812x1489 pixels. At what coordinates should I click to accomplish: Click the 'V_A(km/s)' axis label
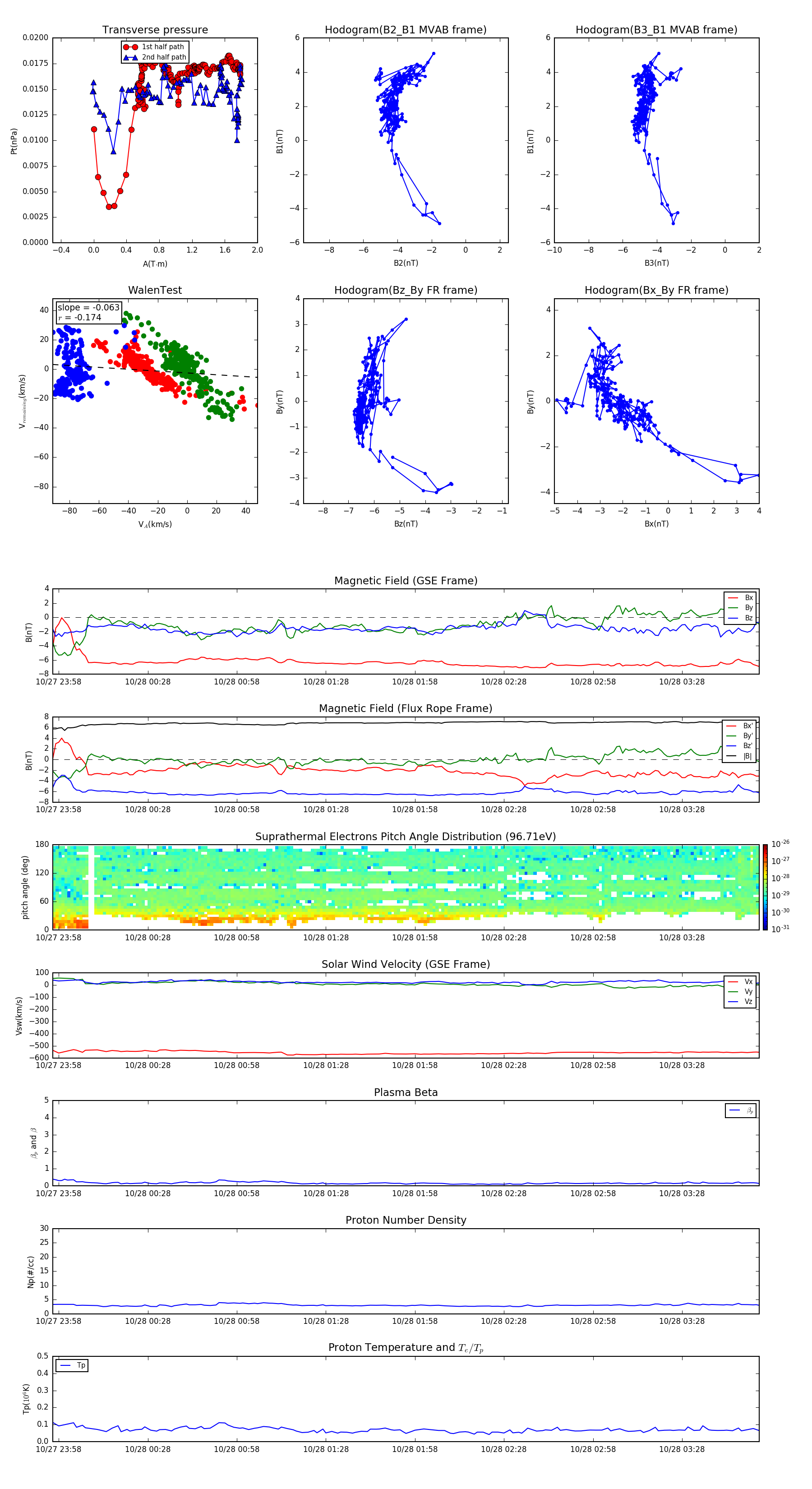[x=155, y=524]
